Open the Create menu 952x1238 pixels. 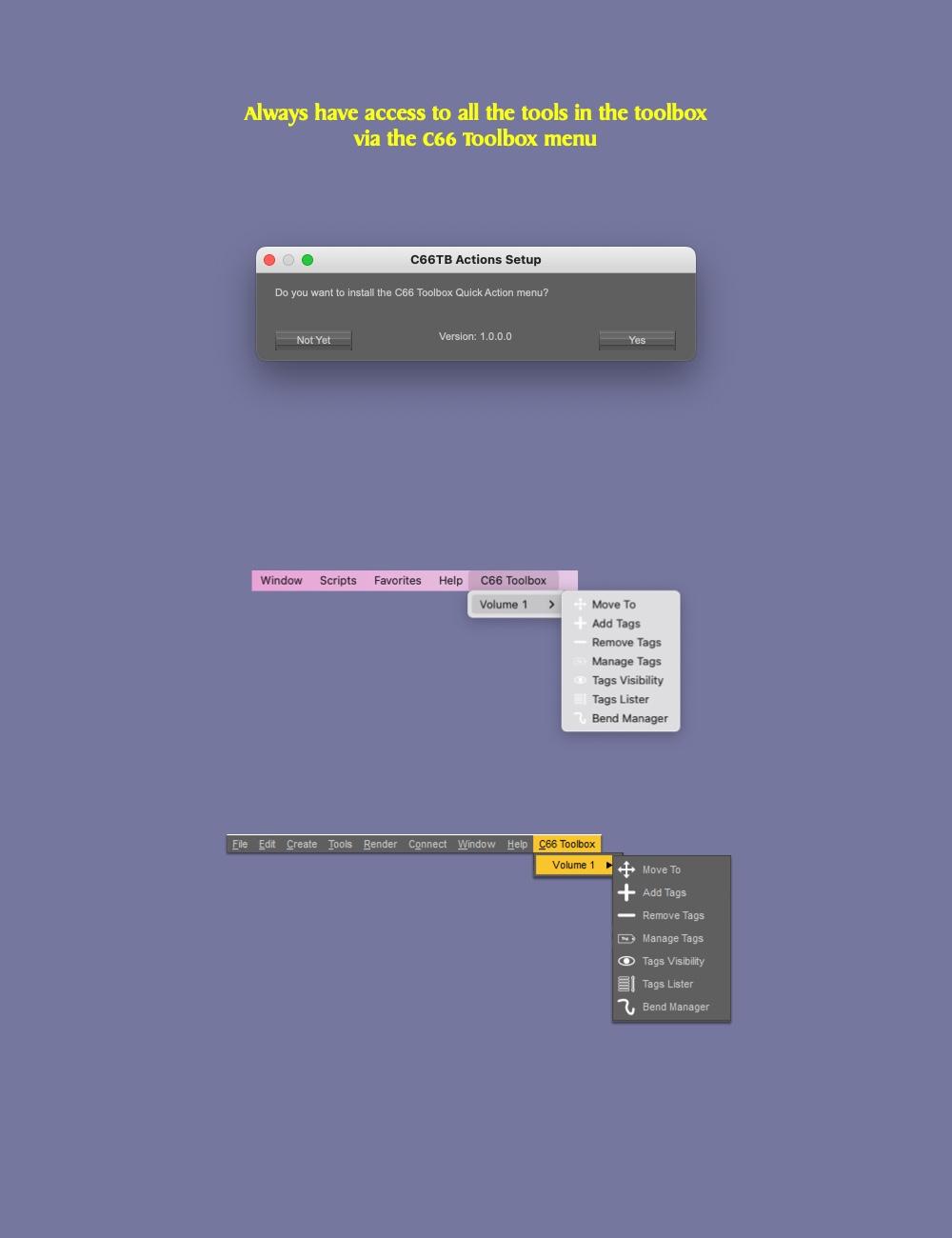click(302, 845)
